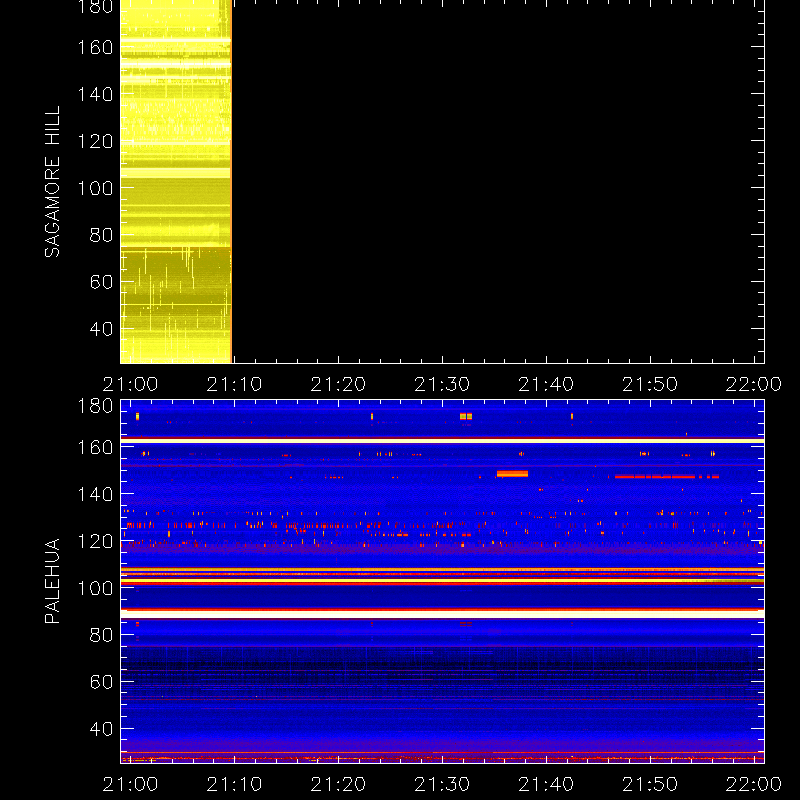
Task: Click the 21:00 time label under Palehua plot
Action: coord(130,784)
